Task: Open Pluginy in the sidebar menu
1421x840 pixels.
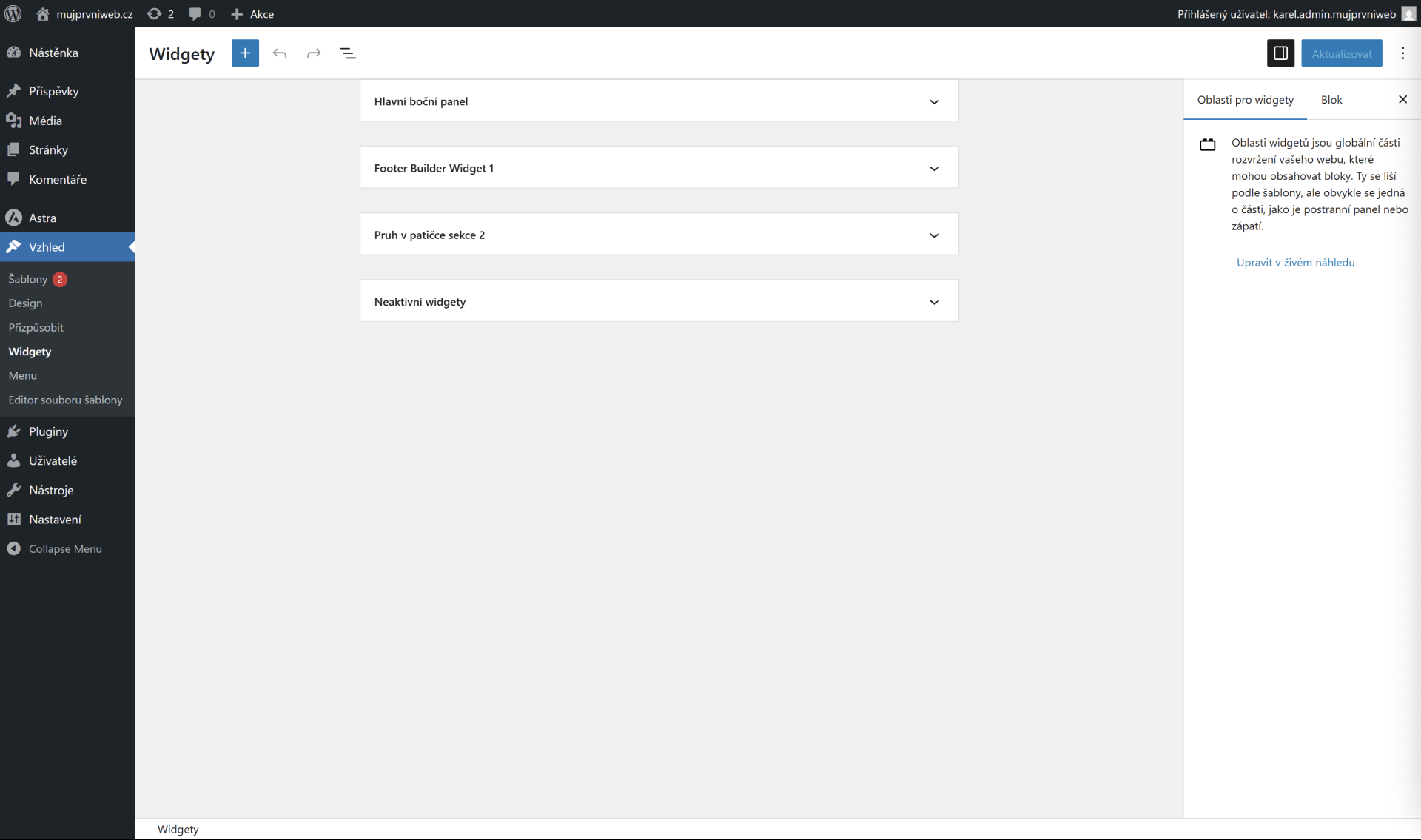Action: [48, 431]
